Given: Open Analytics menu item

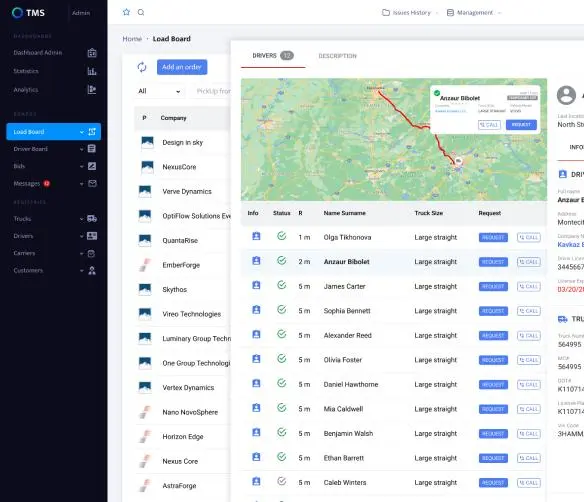Looking at the screenshot, I should click(x=26, y=90).
